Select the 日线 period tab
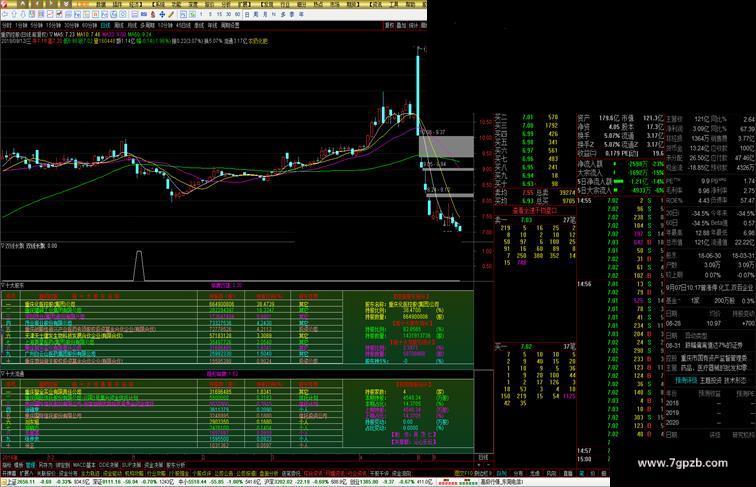The image size is (756, 487). tap(105, 25)
